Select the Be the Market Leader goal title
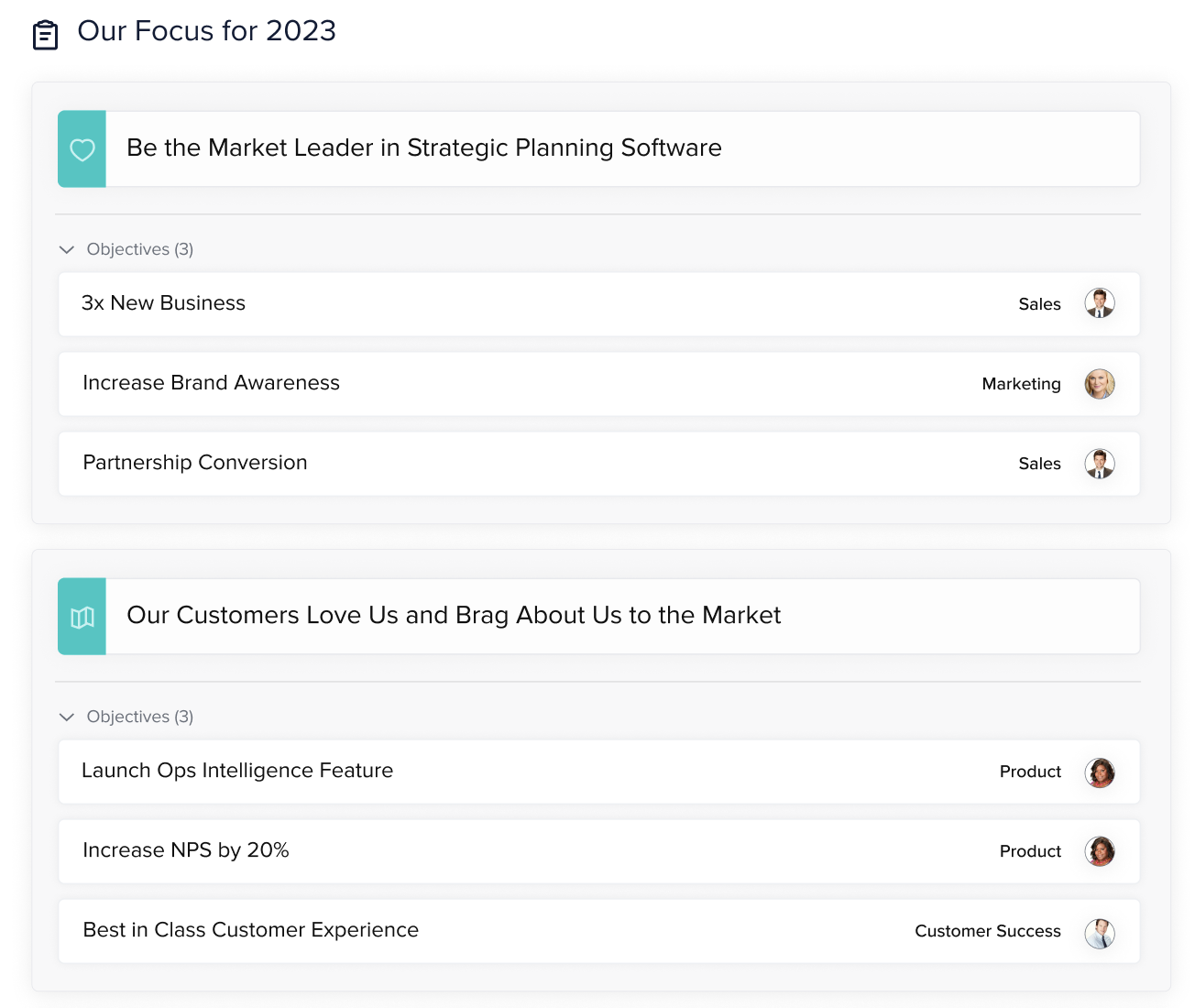Image resolution: width=1195 pixels, height=1008 pixels. [x=424, y=148]
